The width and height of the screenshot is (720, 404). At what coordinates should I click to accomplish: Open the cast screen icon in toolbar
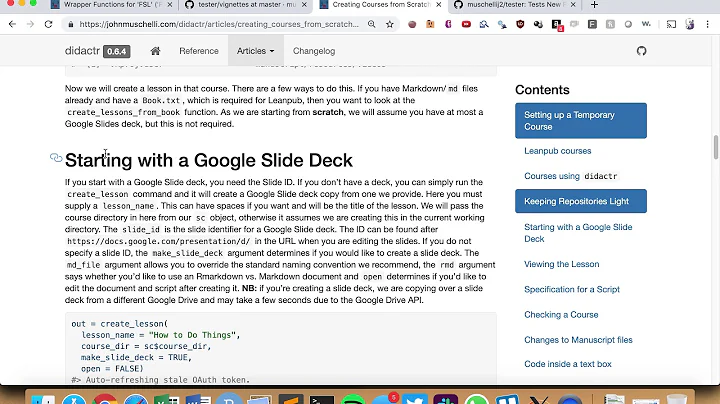coord(671,24)
